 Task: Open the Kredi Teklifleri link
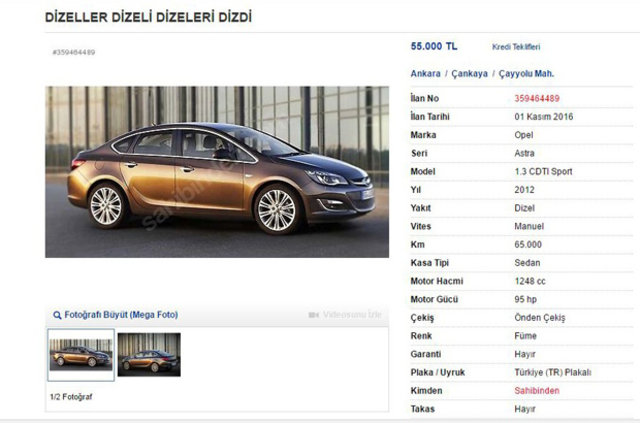coord(516,47)
